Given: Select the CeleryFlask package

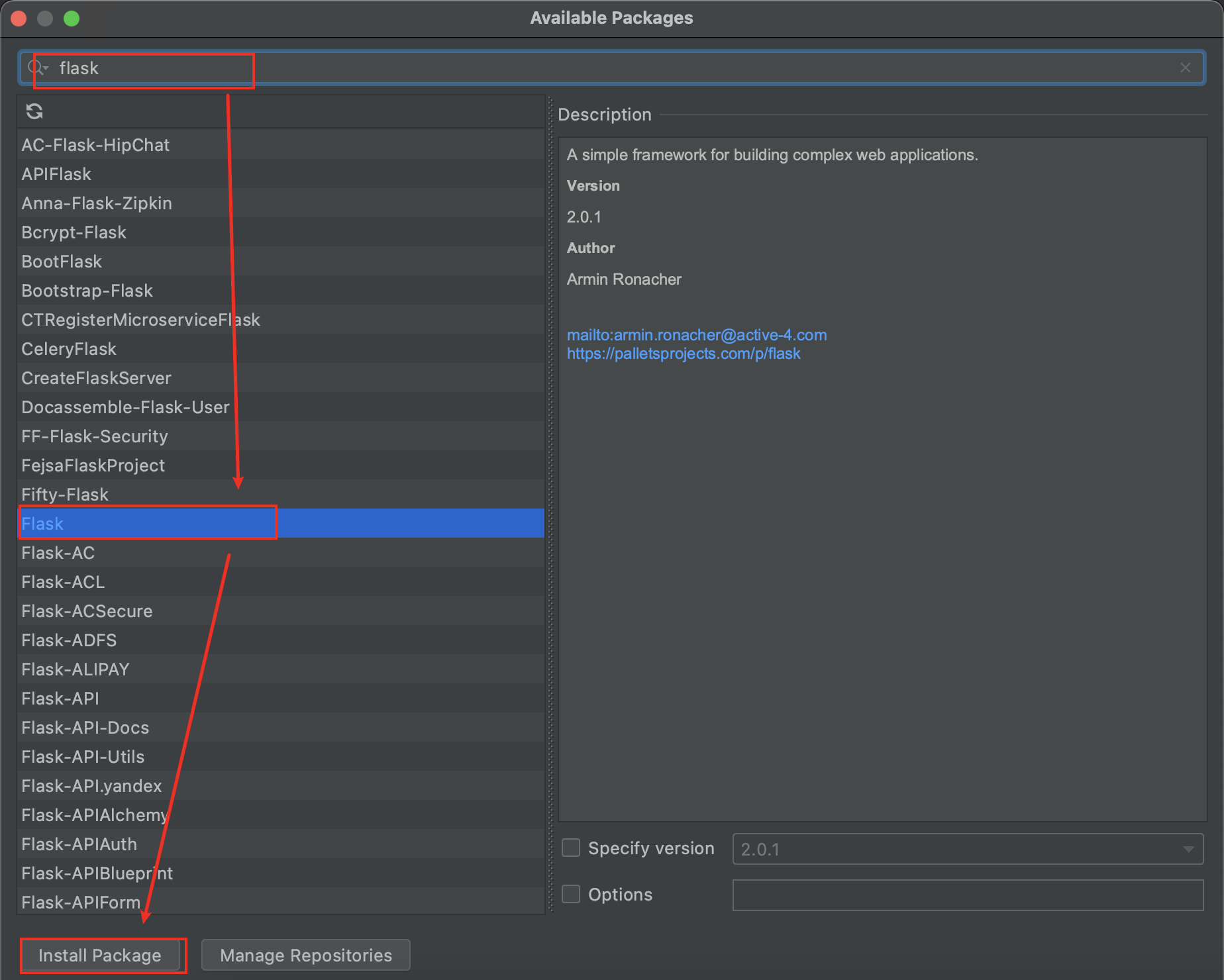Looking at the screenshot, I should 281,348.
